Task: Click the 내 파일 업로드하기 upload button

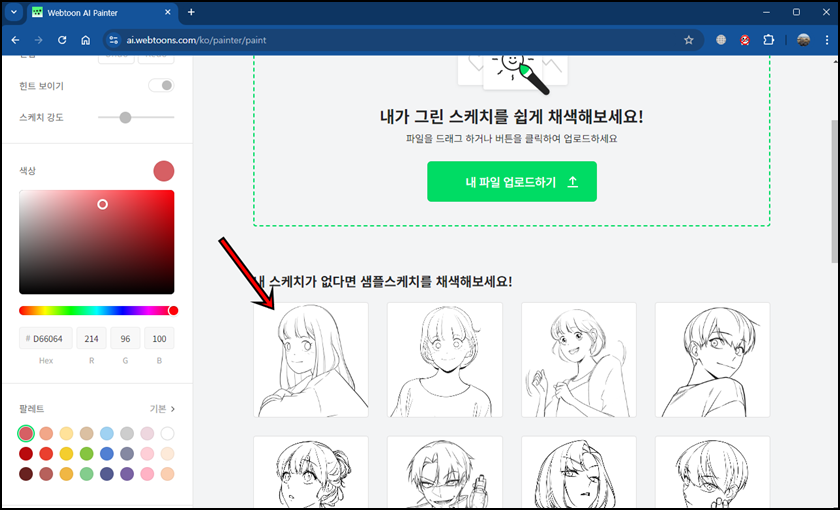Action: (512, 182)
